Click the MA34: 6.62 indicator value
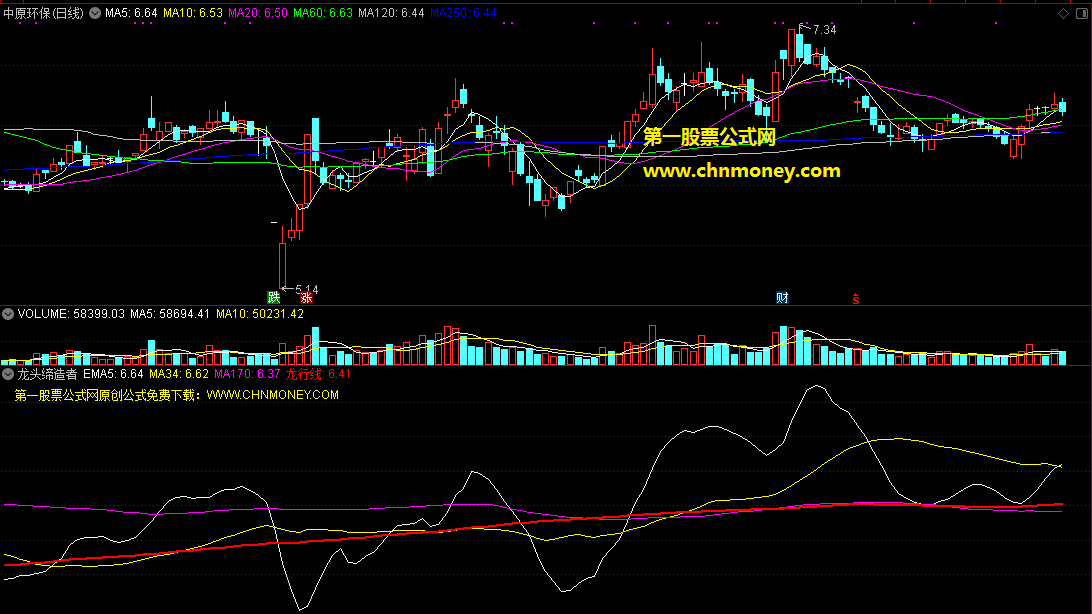The width and height of the screenshot is (1092, 614). tap(179, 374)
